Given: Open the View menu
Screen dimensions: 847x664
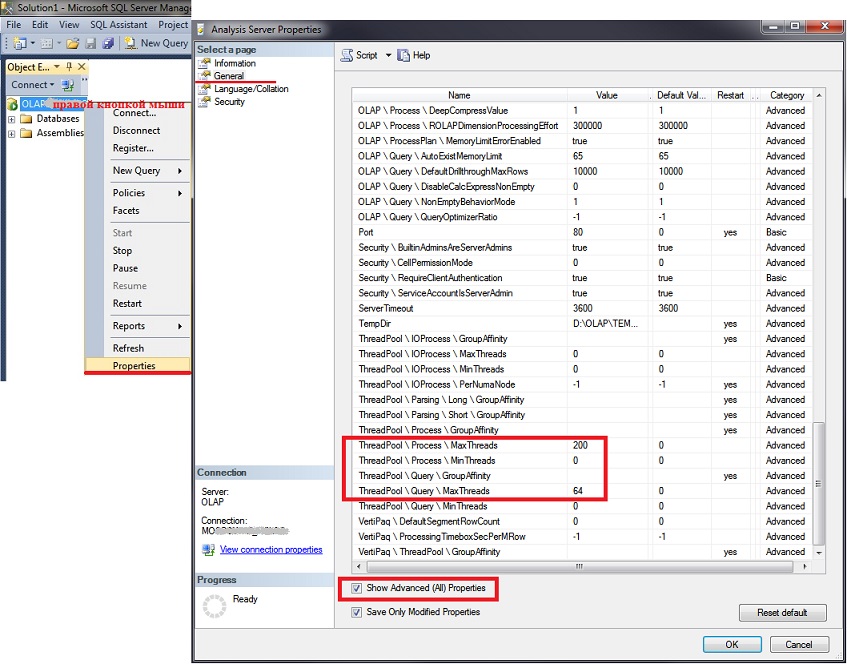Looking at the screenshot, I should pos(69,25).
